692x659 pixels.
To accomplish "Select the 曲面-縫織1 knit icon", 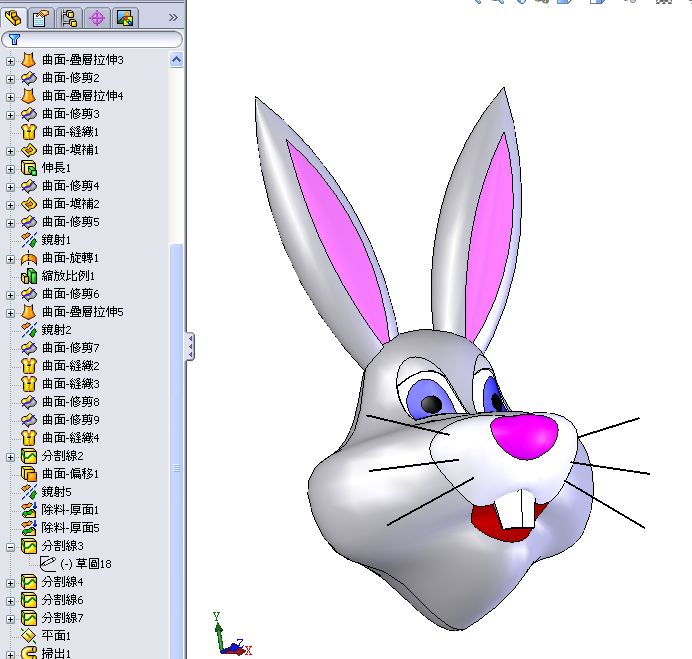I will [29, 132].
